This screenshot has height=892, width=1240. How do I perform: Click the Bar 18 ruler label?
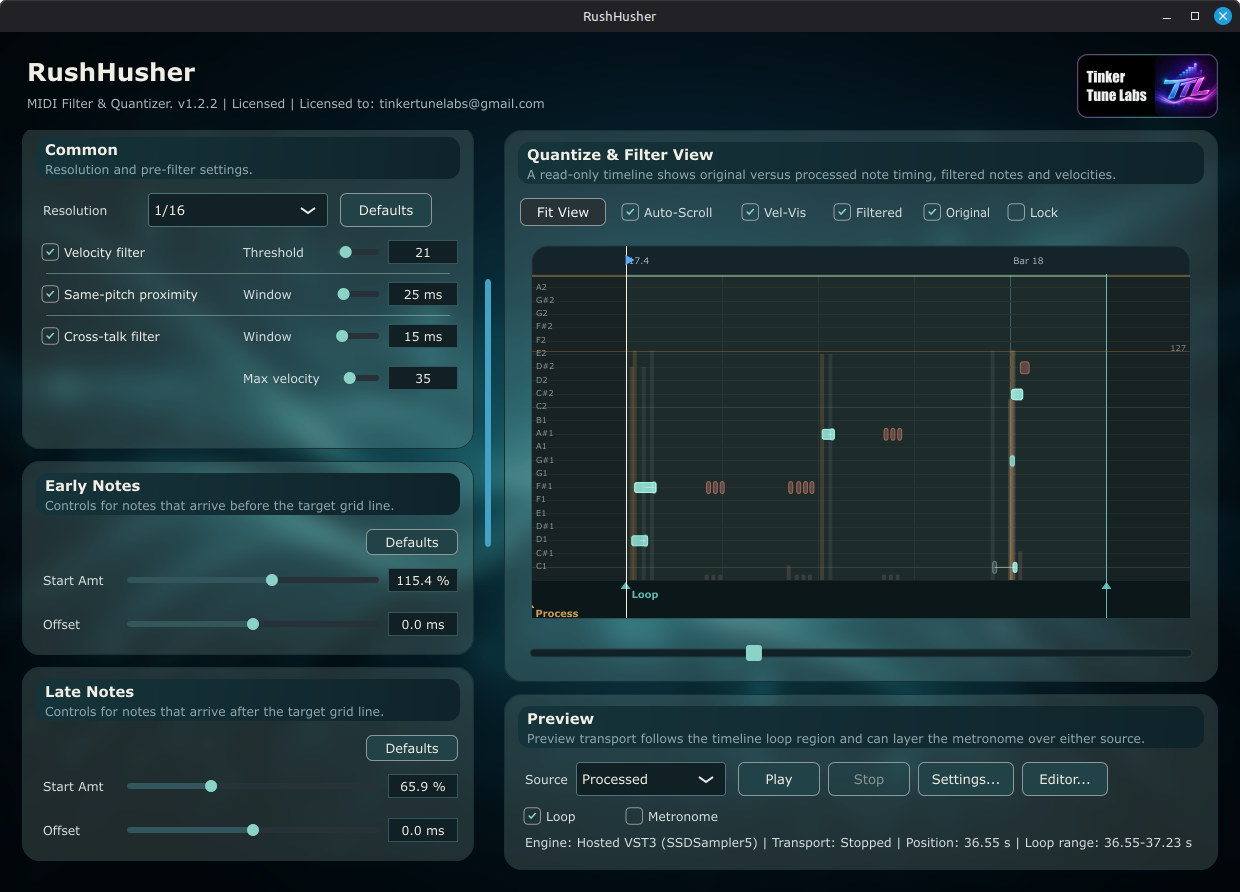[x=1028, y=261]
